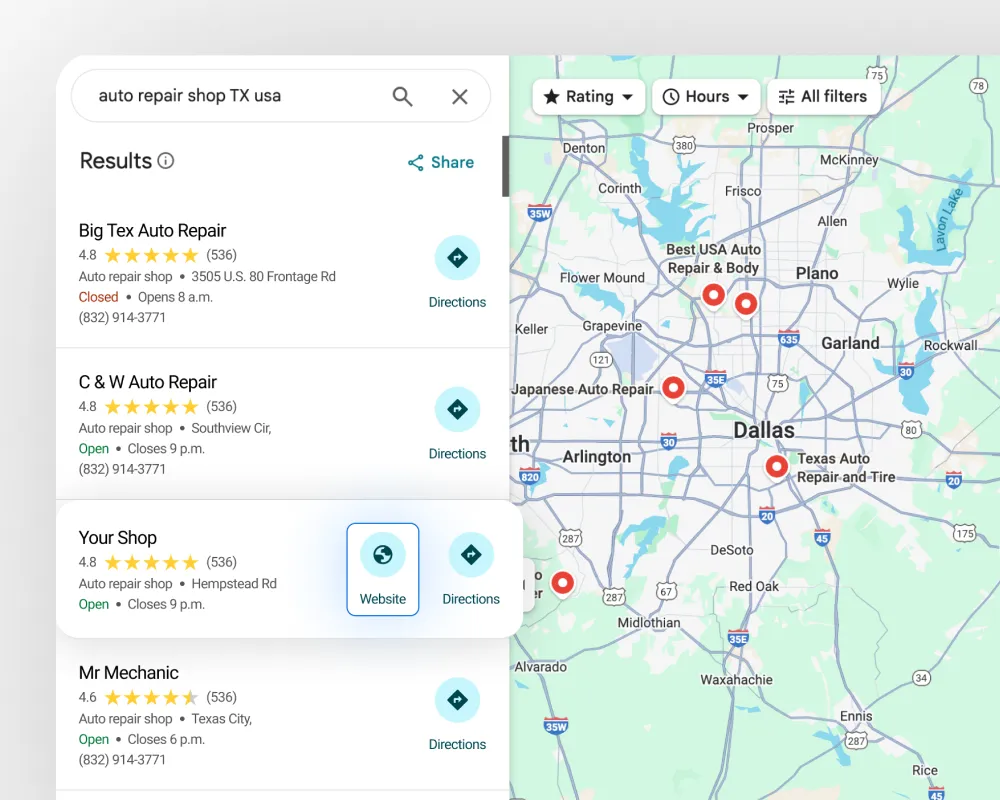Select the C & W Auto Repair result
The width and height of the screenshot is (1000, 800).
(x=148, y=382)
